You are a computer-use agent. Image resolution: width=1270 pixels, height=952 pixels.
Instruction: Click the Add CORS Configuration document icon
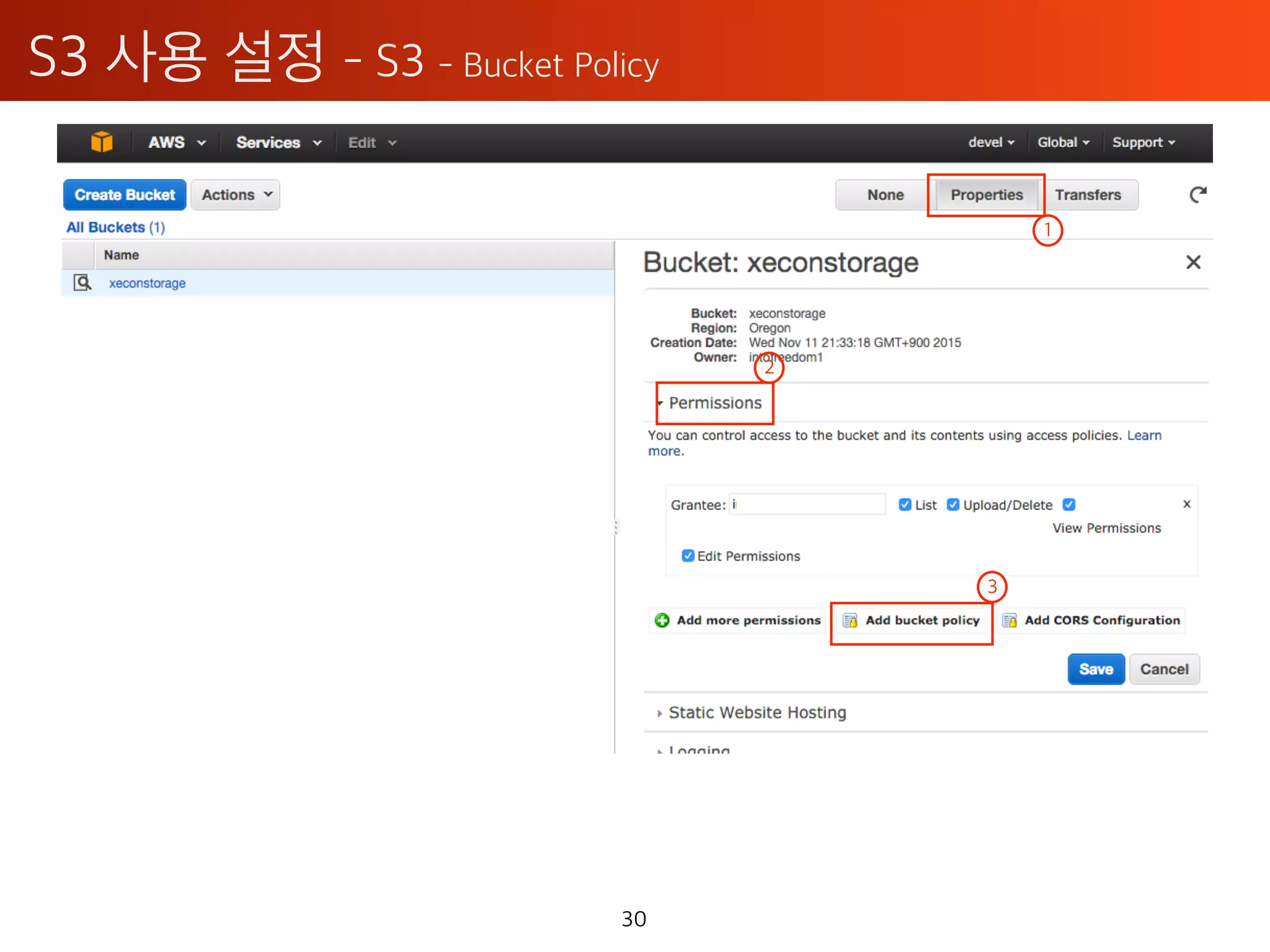(1010, 620)
